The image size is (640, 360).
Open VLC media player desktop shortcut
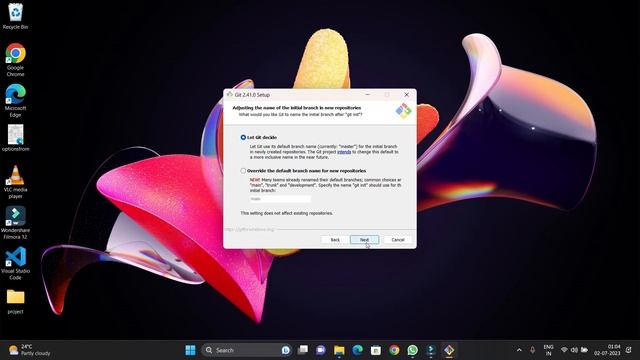click(16, 182)
